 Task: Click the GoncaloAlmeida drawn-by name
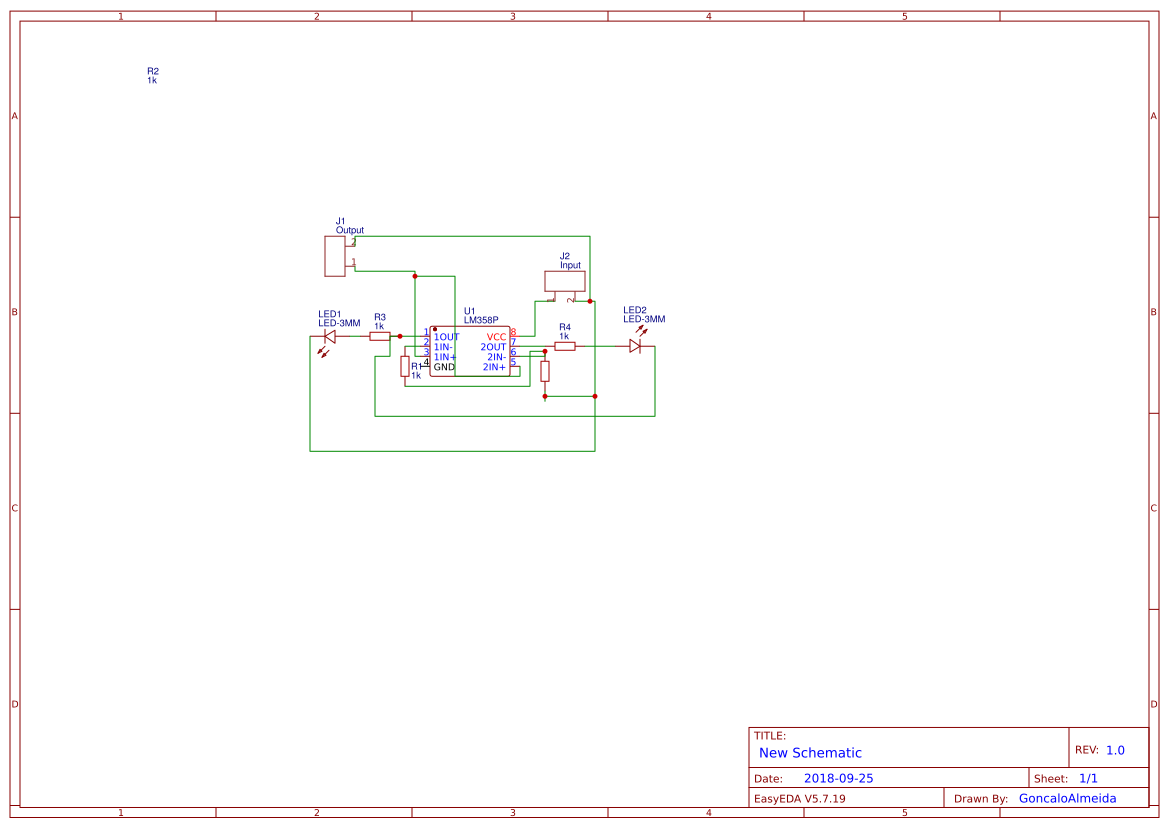(1066, 797)
